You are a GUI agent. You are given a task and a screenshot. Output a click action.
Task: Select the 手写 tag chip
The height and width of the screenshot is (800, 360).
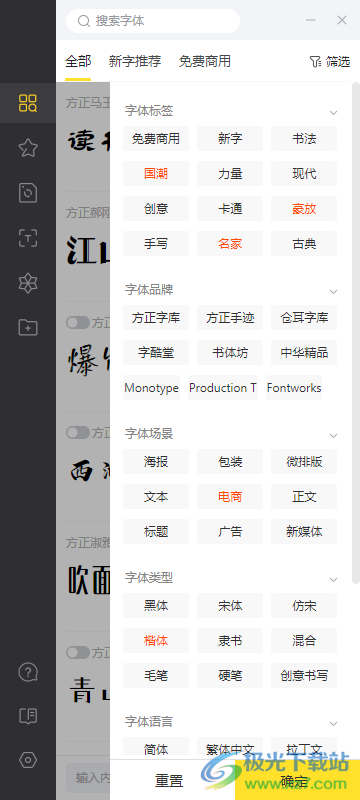(156, 244)
